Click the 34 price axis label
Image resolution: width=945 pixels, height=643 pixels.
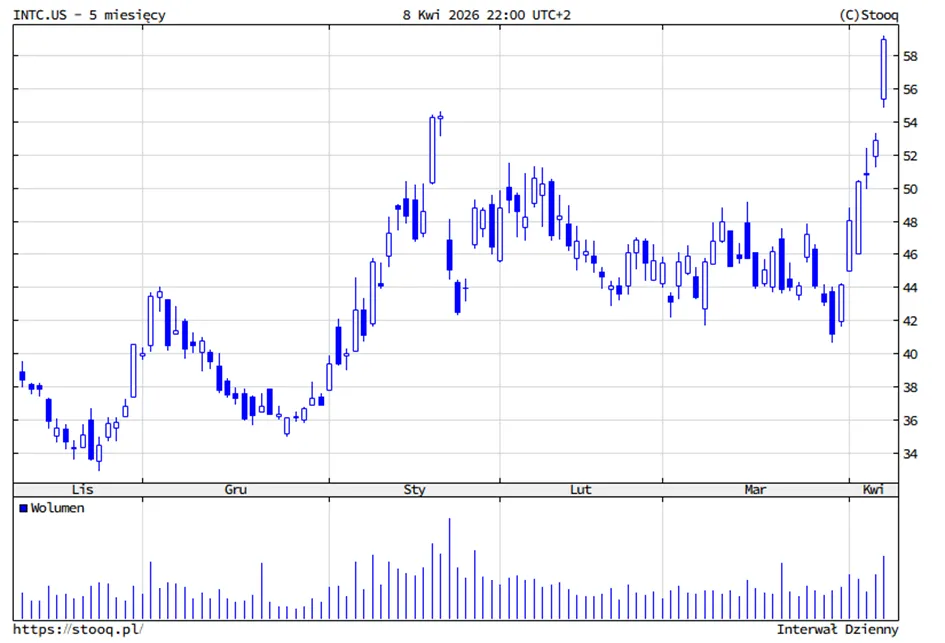tap(910, 453)
